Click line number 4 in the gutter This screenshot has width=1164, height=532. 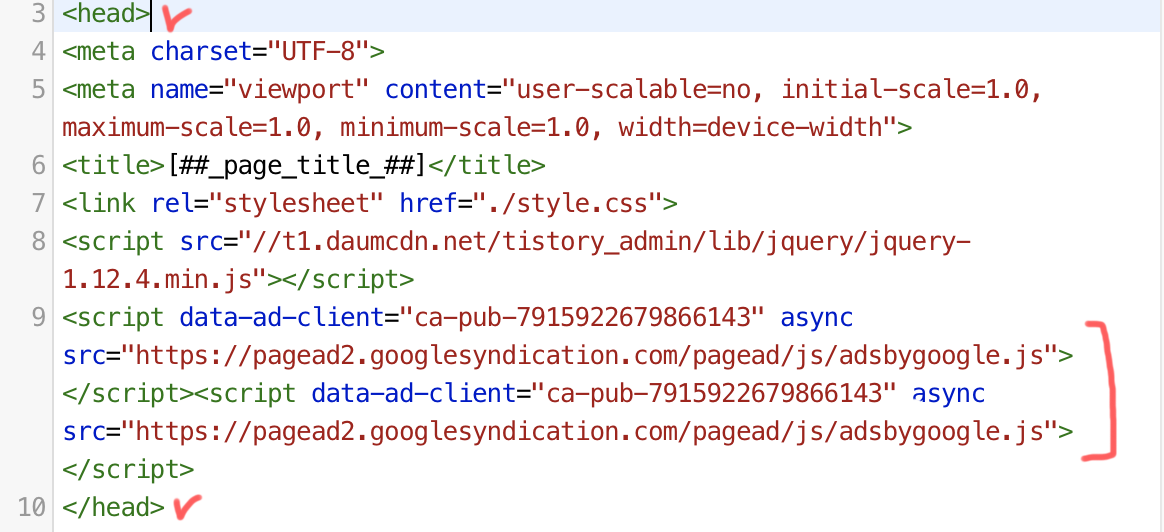[39, 52]
